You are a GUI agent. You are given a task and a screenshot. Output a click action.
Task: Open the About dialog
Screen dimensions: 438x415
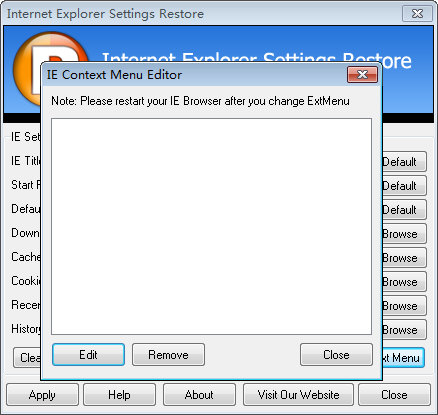tap(199, 395)
